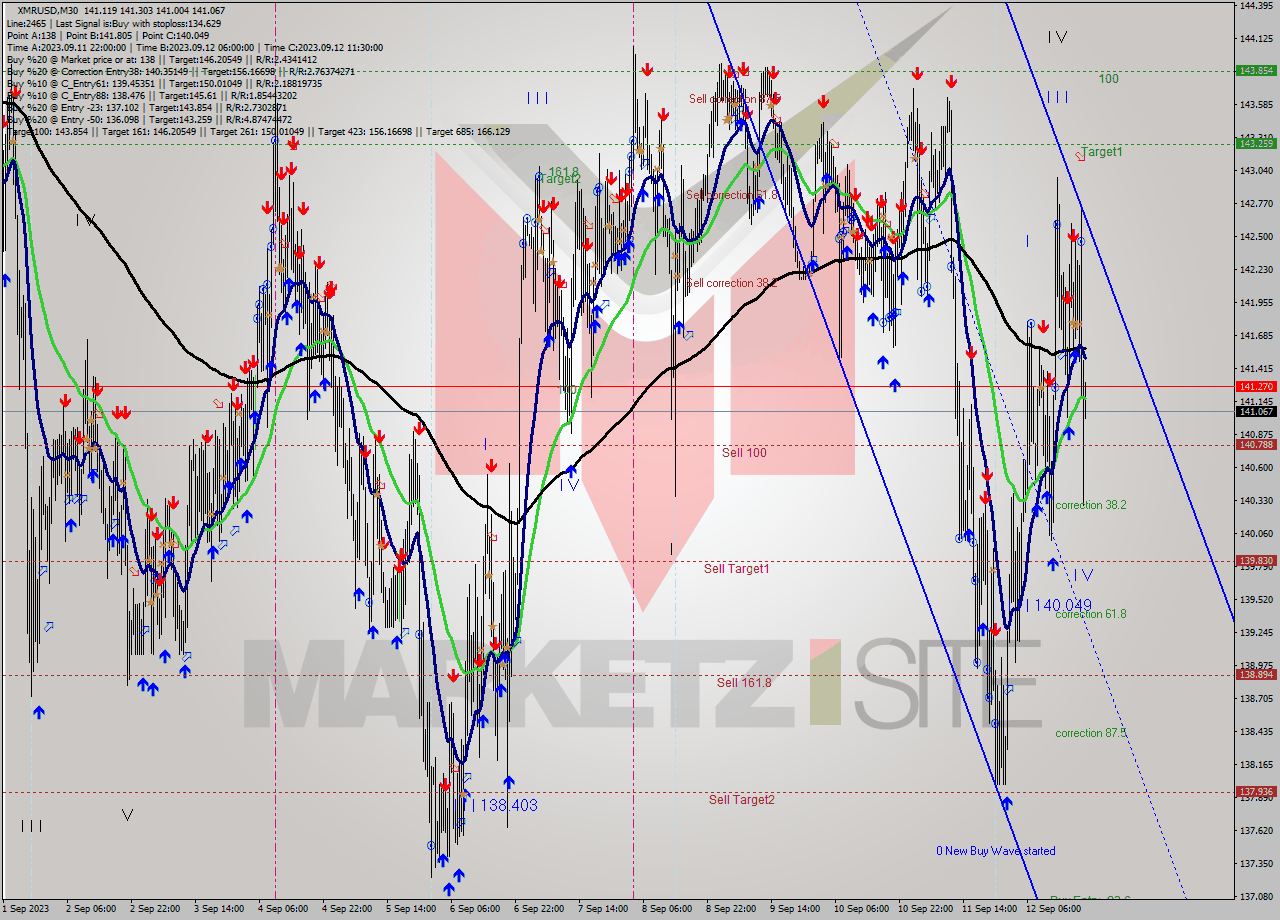Select the 'Last Signal is:Buy with stoploss:134.629' line
Screen dimensions: 1280x920
[x=138, y=23]
